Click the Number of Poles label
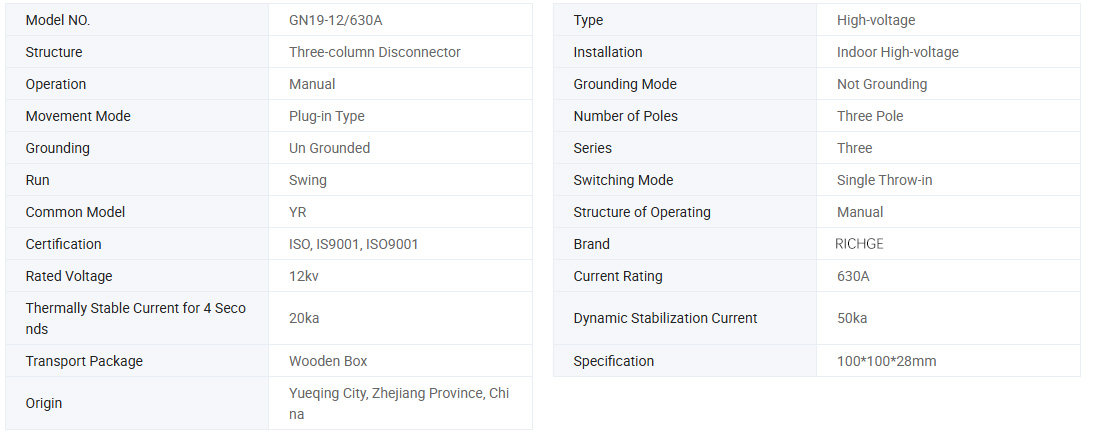 625,116
